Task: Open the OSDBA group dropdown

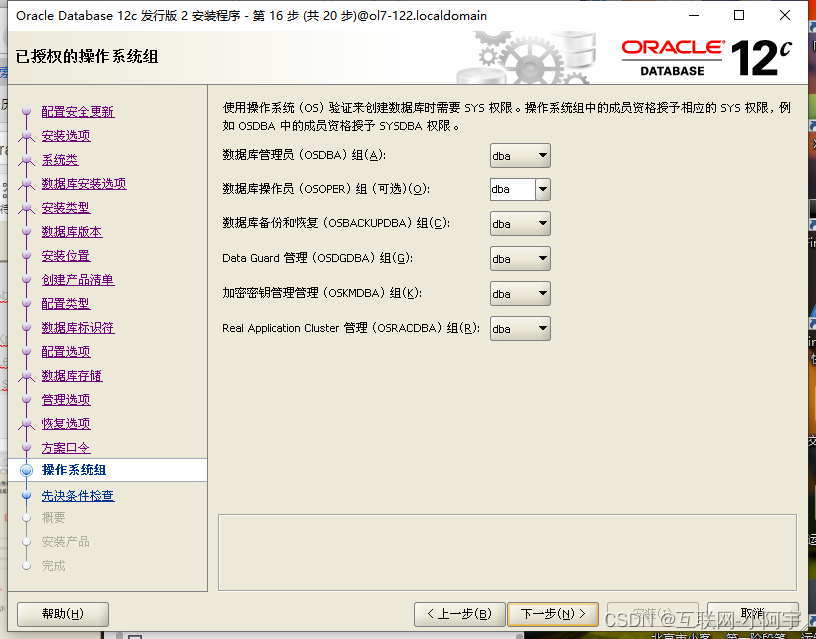Action: pyautogui.click(x=520, y=156)
